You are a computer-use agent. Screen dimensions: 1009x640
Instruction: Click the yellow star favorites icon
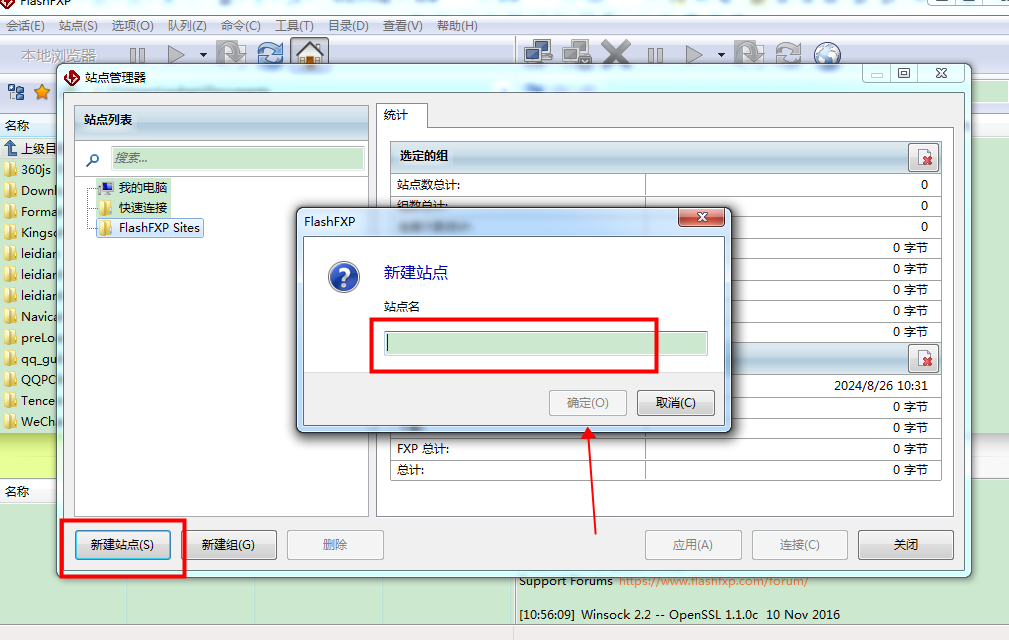pos(42,92)
